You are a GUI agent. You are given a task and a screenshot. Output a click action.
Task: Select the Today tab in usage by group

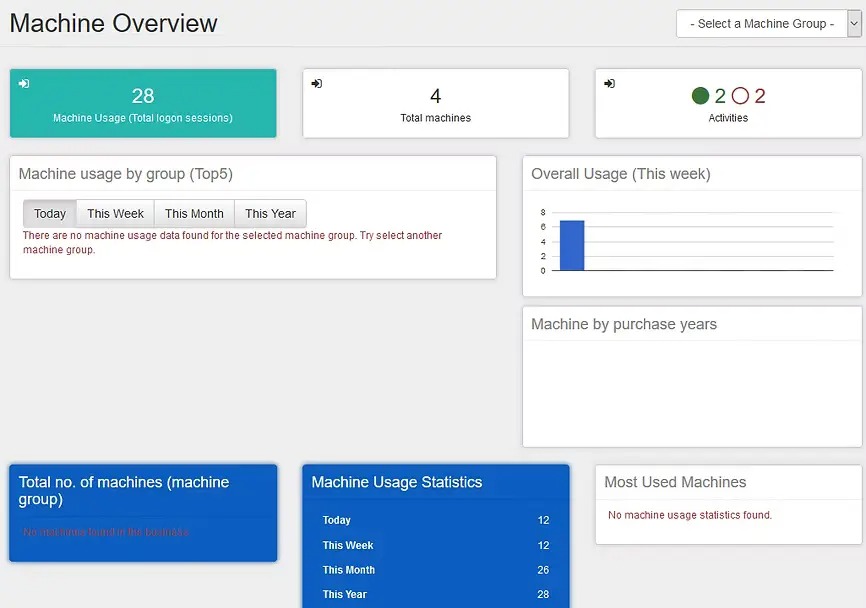pos(50,214)
